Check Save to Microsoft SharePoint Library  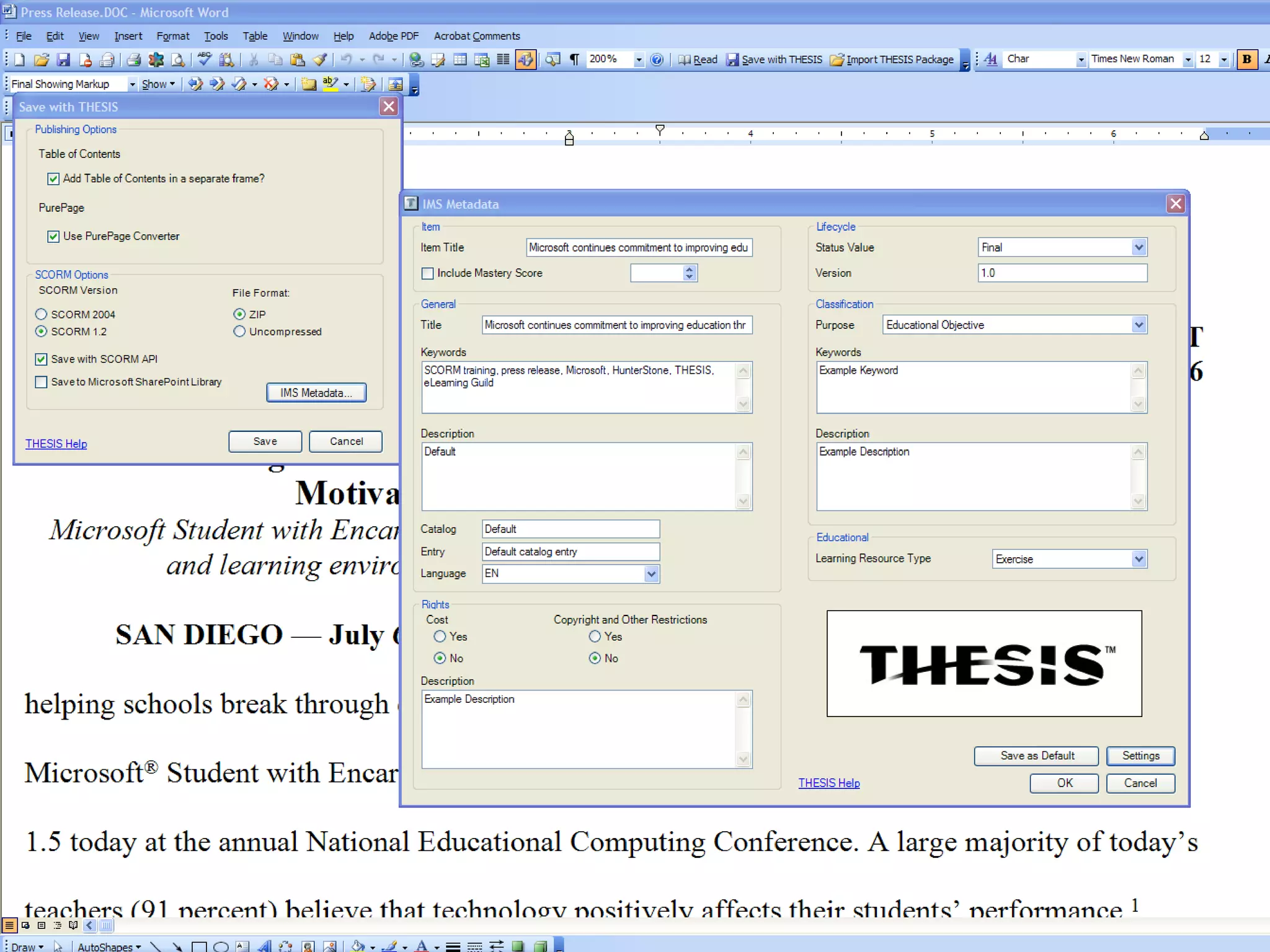(x=42, y=382)
